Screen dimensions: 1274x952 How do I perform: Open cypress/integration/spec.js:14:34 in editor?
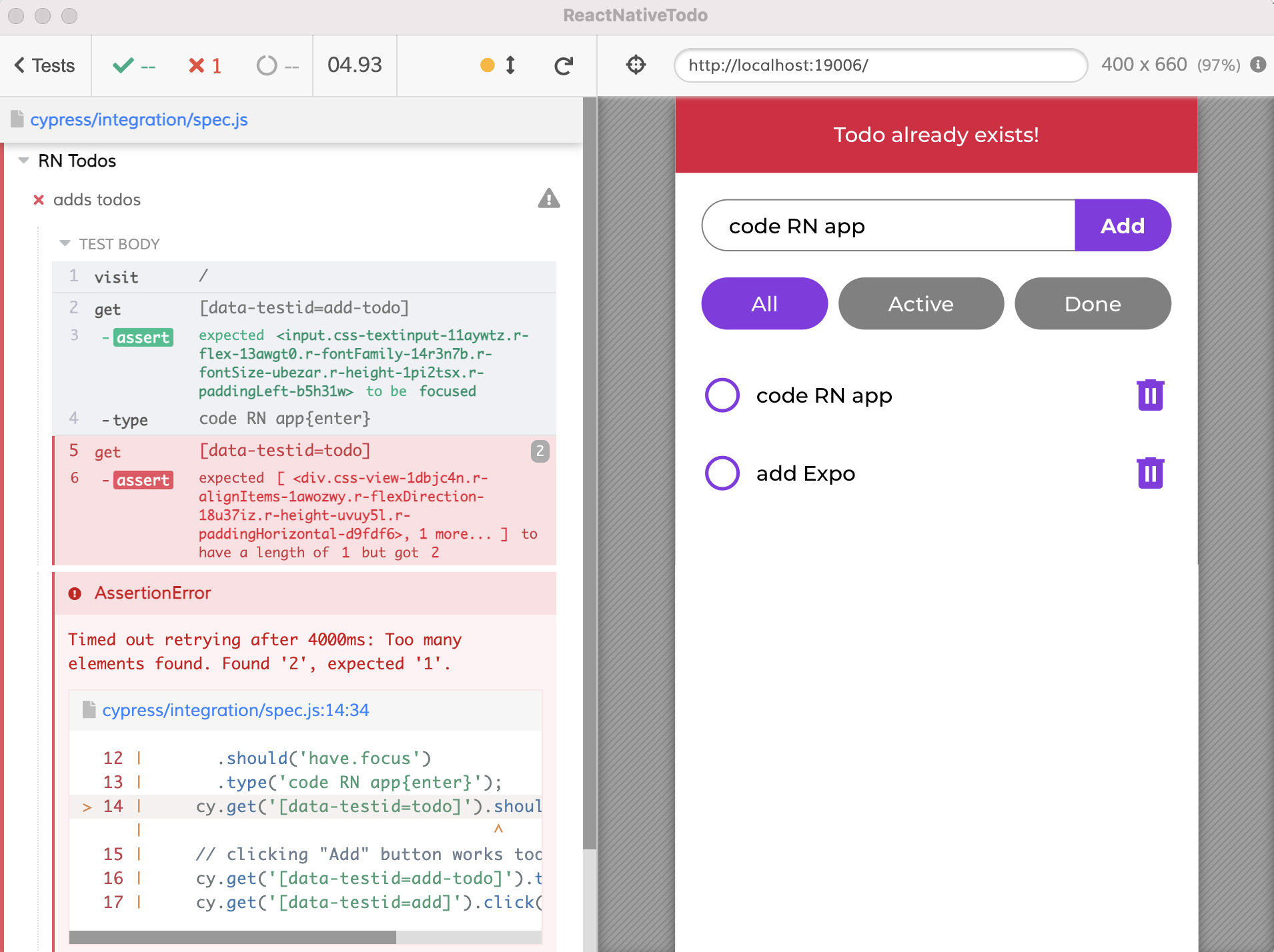(x=235, y=710)
